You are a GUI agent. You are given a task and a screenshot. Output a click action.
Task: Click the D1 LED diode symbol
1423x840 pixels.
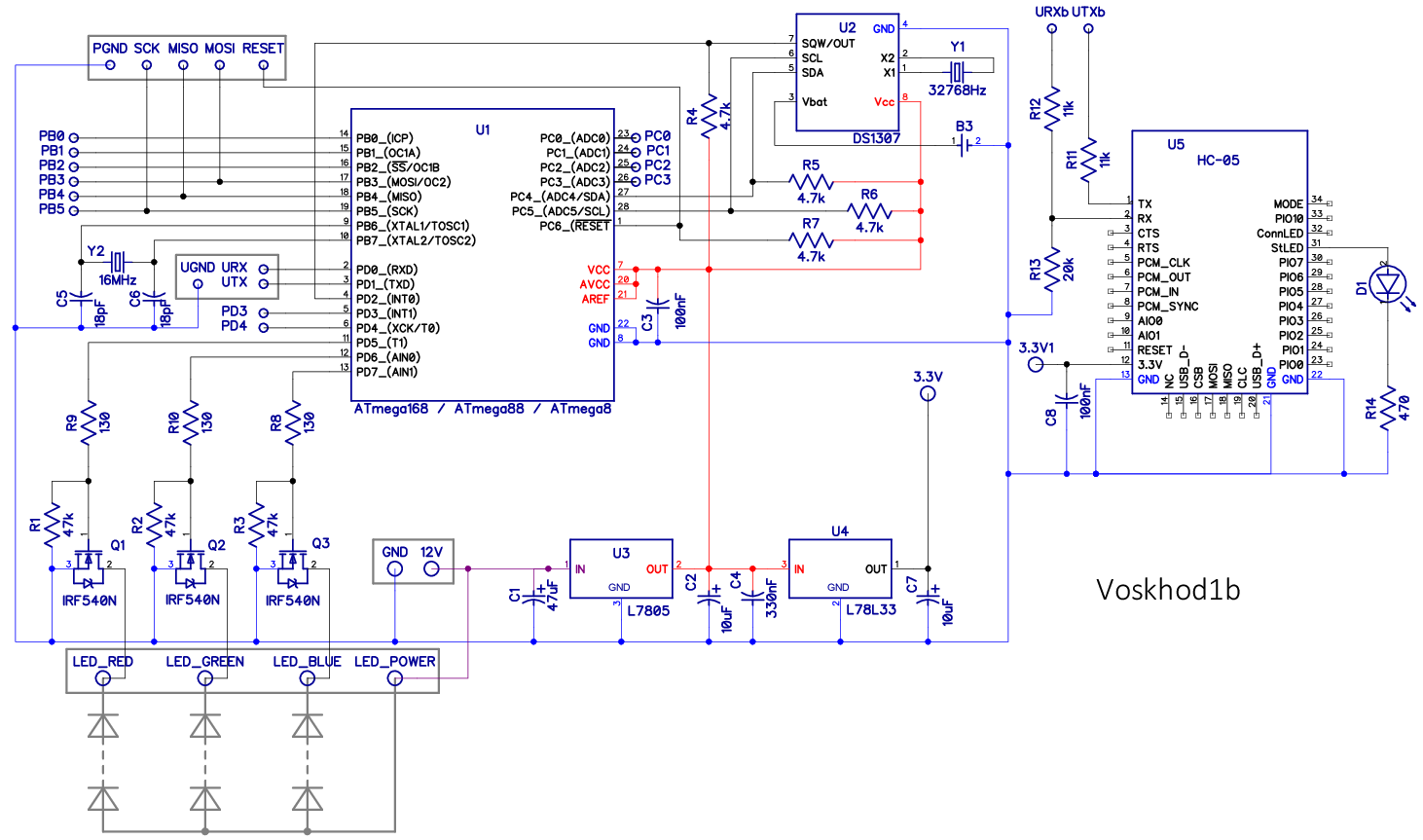(x=1387, y=284)
